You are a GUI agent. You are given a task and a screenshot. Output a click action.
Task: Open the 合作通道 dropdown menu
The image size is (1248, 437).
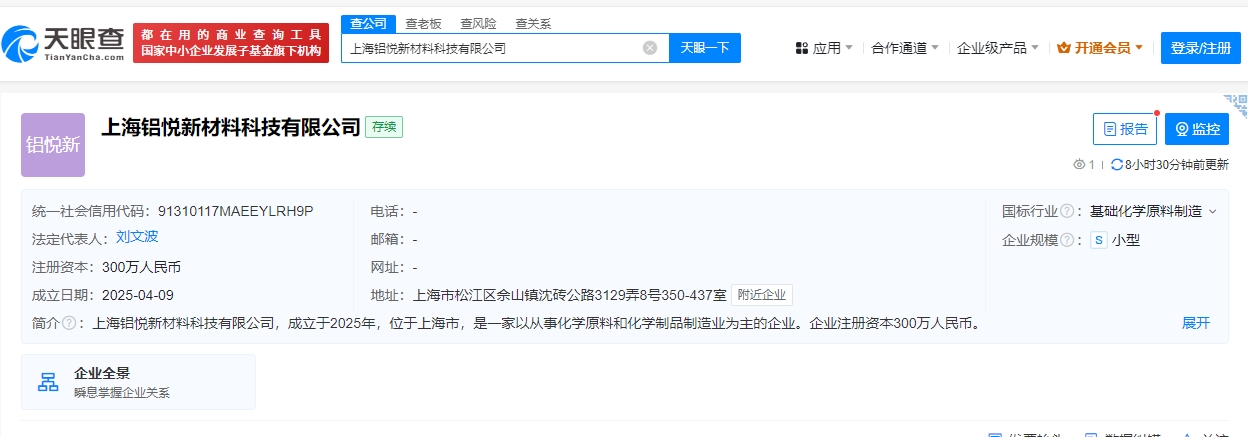pyautogui.click(x=905, y=48)
